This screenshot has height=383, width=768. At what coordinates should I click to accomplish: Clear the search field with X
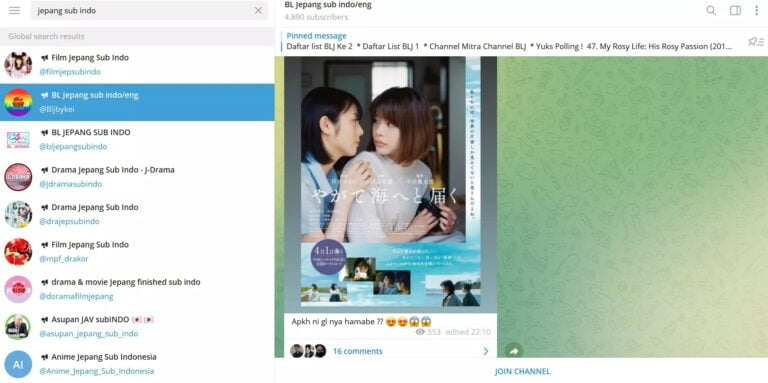(x=258, y=10)
